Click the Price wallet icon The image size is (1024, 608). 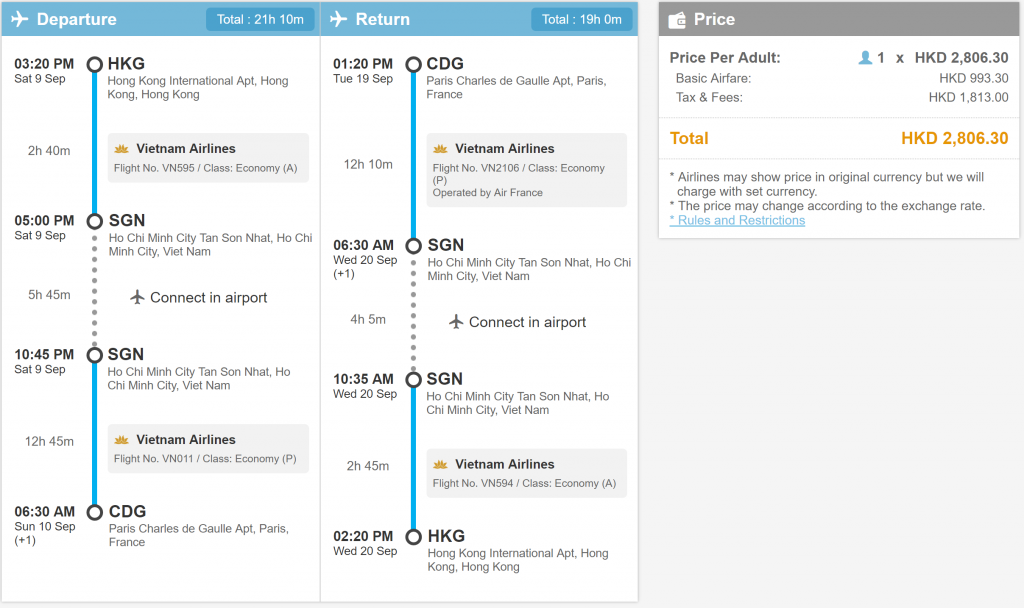(677, 20)
